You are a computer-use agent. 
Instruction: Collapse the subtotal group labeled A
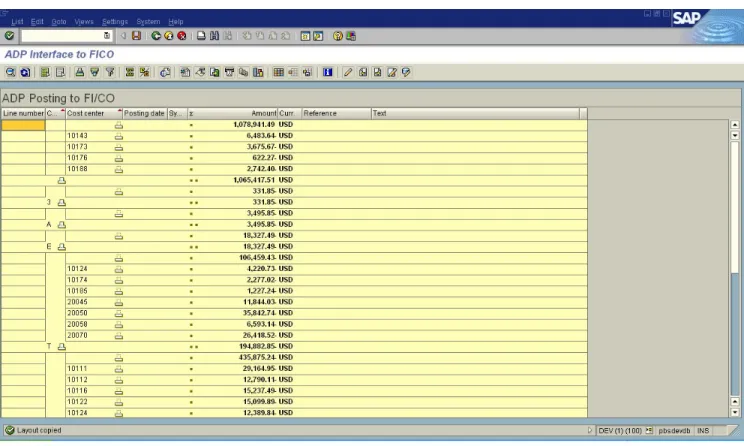62,225
